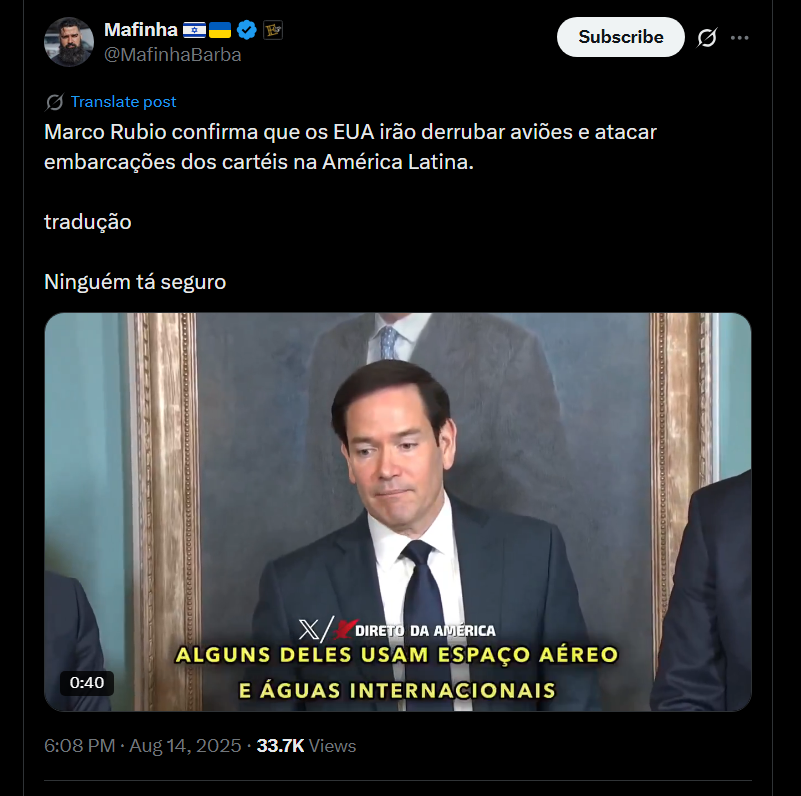Open the affiliate badge icon beside checkmark

273,30
